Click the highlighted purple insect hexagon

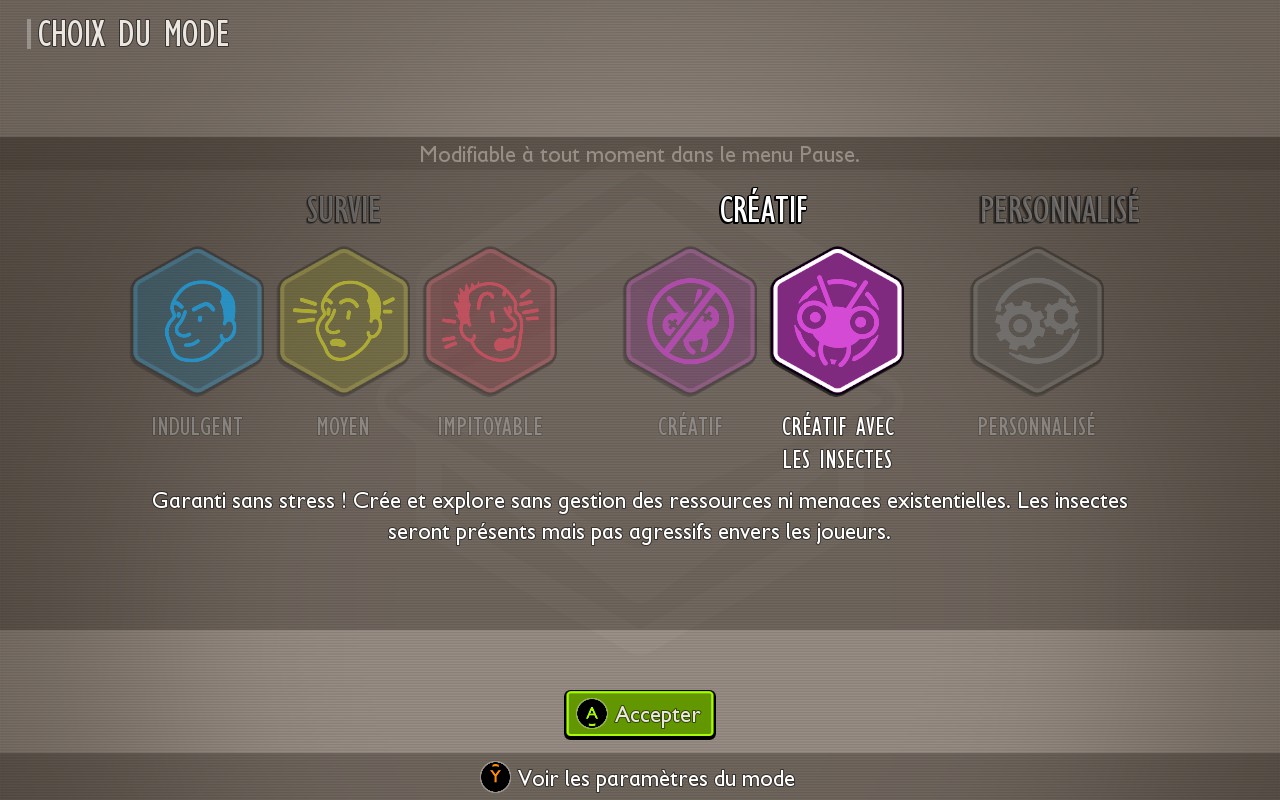pyautogui.click(x=837, y=321)
